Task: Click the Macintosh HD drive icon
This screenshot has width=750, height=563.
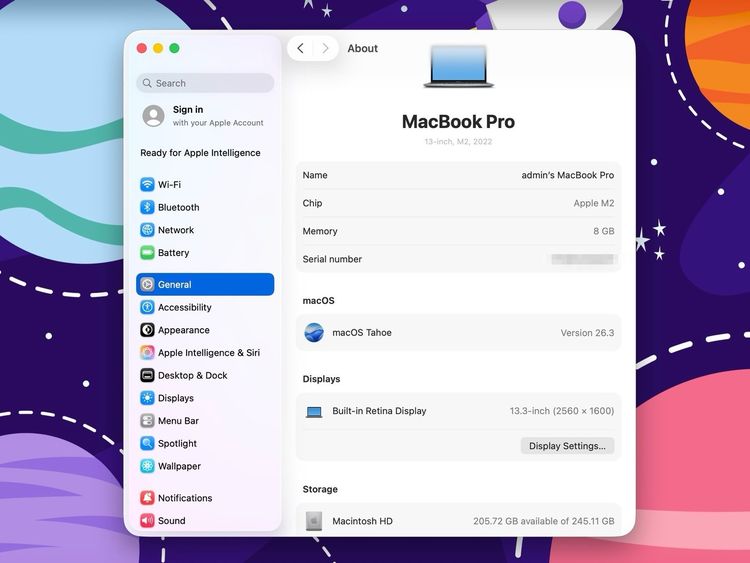Action: tap(314, 521)
